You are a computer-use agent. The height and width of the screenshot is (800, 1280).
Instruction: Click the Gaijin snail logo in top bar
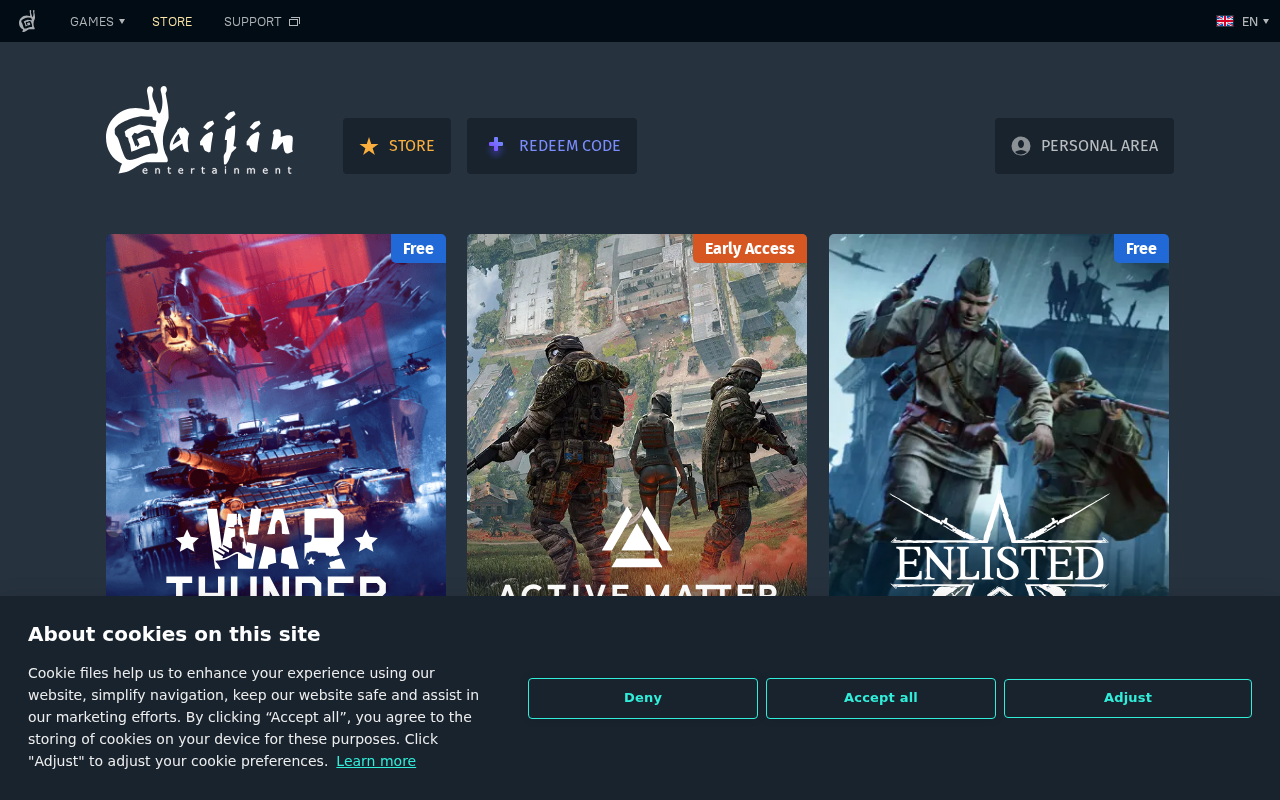pyautogui.click(x=27, y=21)
